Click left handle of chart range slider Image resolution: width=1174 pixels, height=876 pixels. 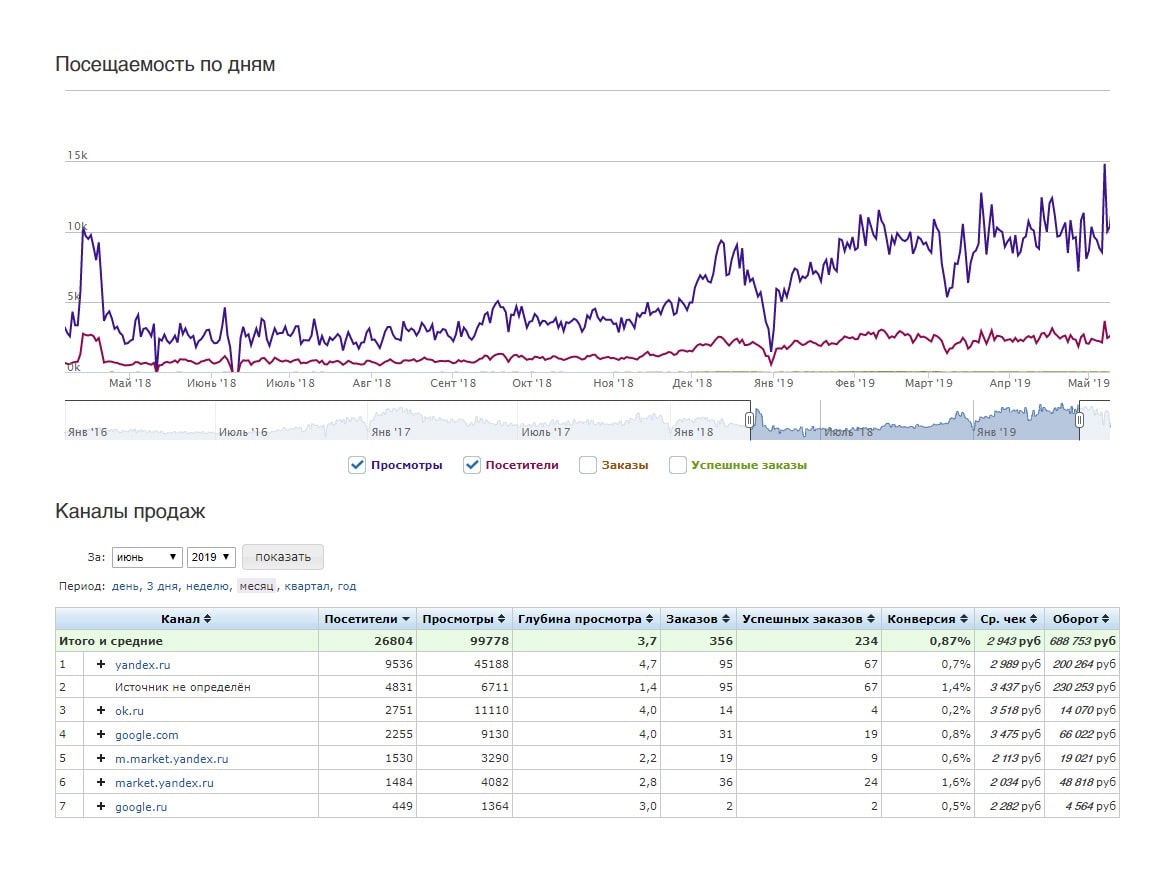[x=750, y=421]
